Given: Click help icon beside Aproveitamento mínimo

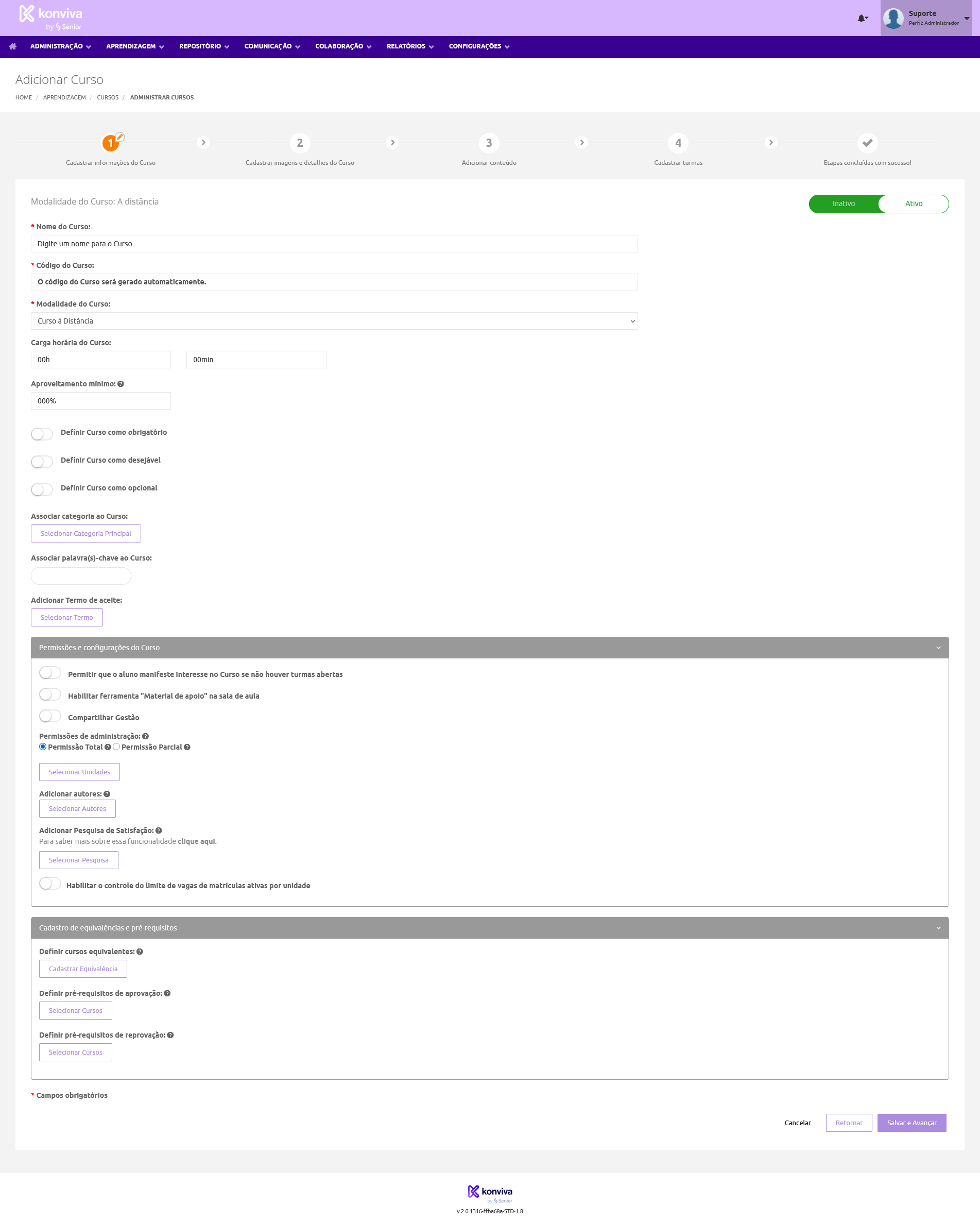Looking at the screenshot, I should coord(121,384).
